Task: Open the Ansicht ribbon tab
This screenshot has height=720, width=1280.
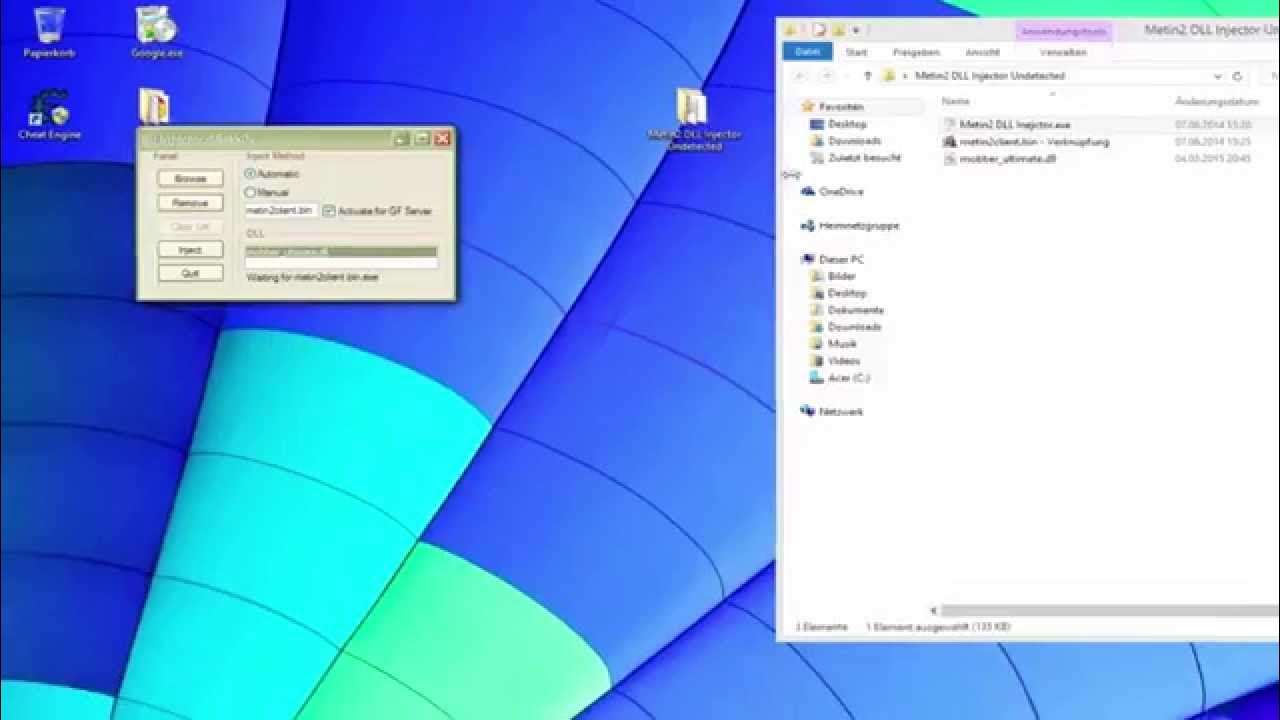Action: click(982, 52)
